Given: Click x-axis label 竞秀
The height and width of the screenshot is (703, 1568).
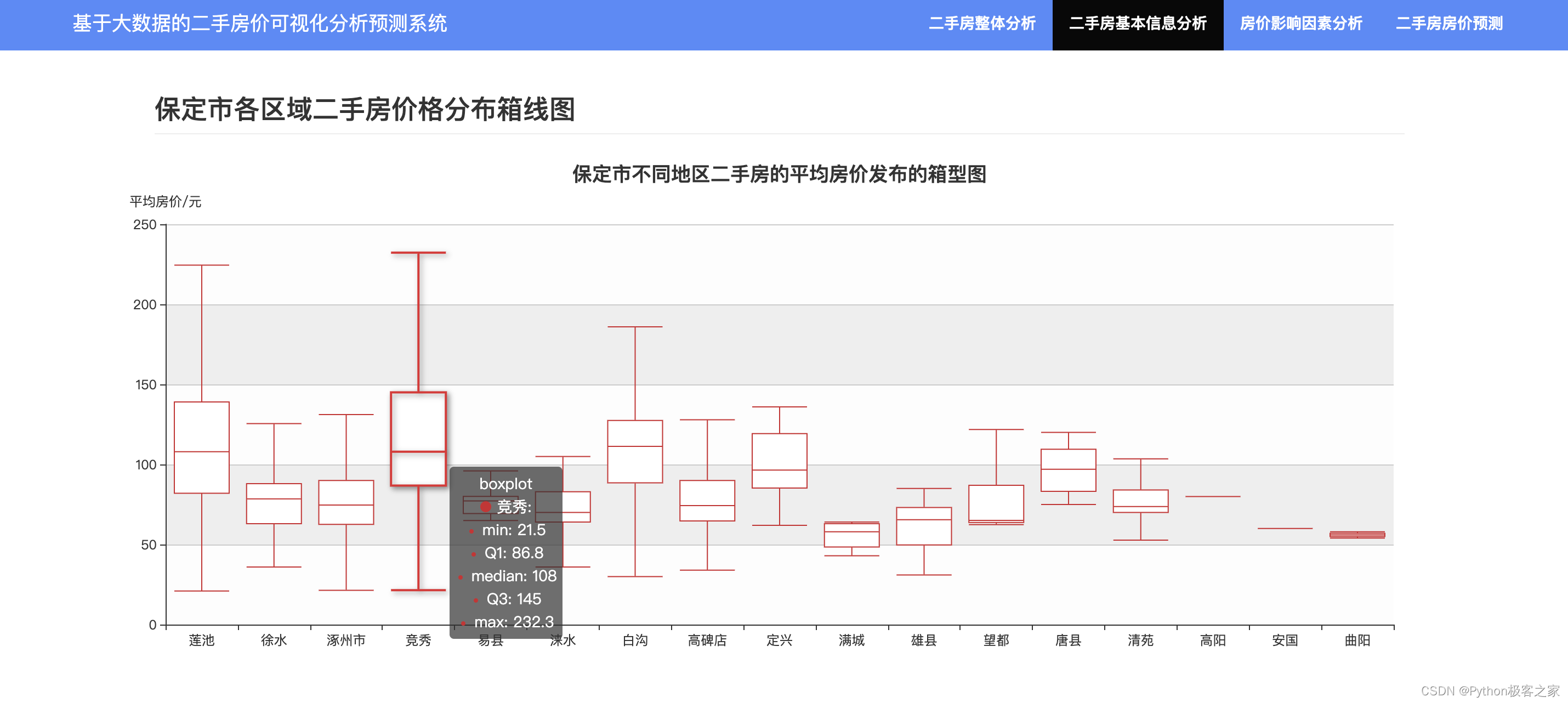Looking at the screenshot, I should (x=418, y=640).
